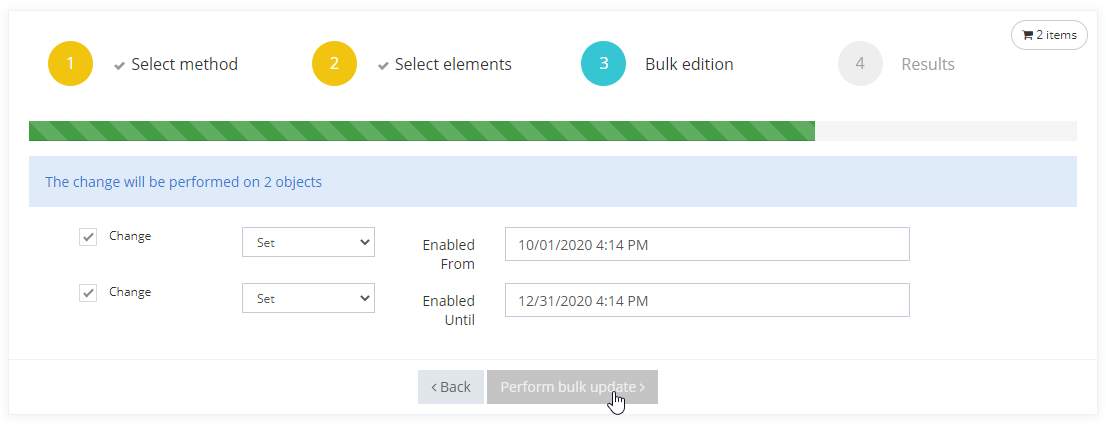Image resolution: width=1106 pixels, height=425 pixels.
Task: Click the step 1 yellow circle
Action: (70, 64)
